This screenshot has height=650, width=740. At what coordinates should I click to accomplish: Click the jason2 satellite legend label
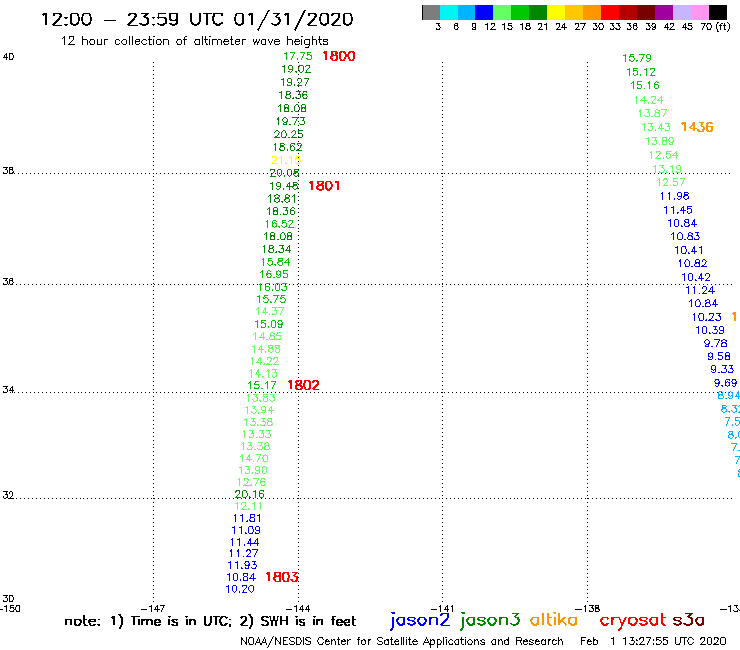[x=420, y=620]
